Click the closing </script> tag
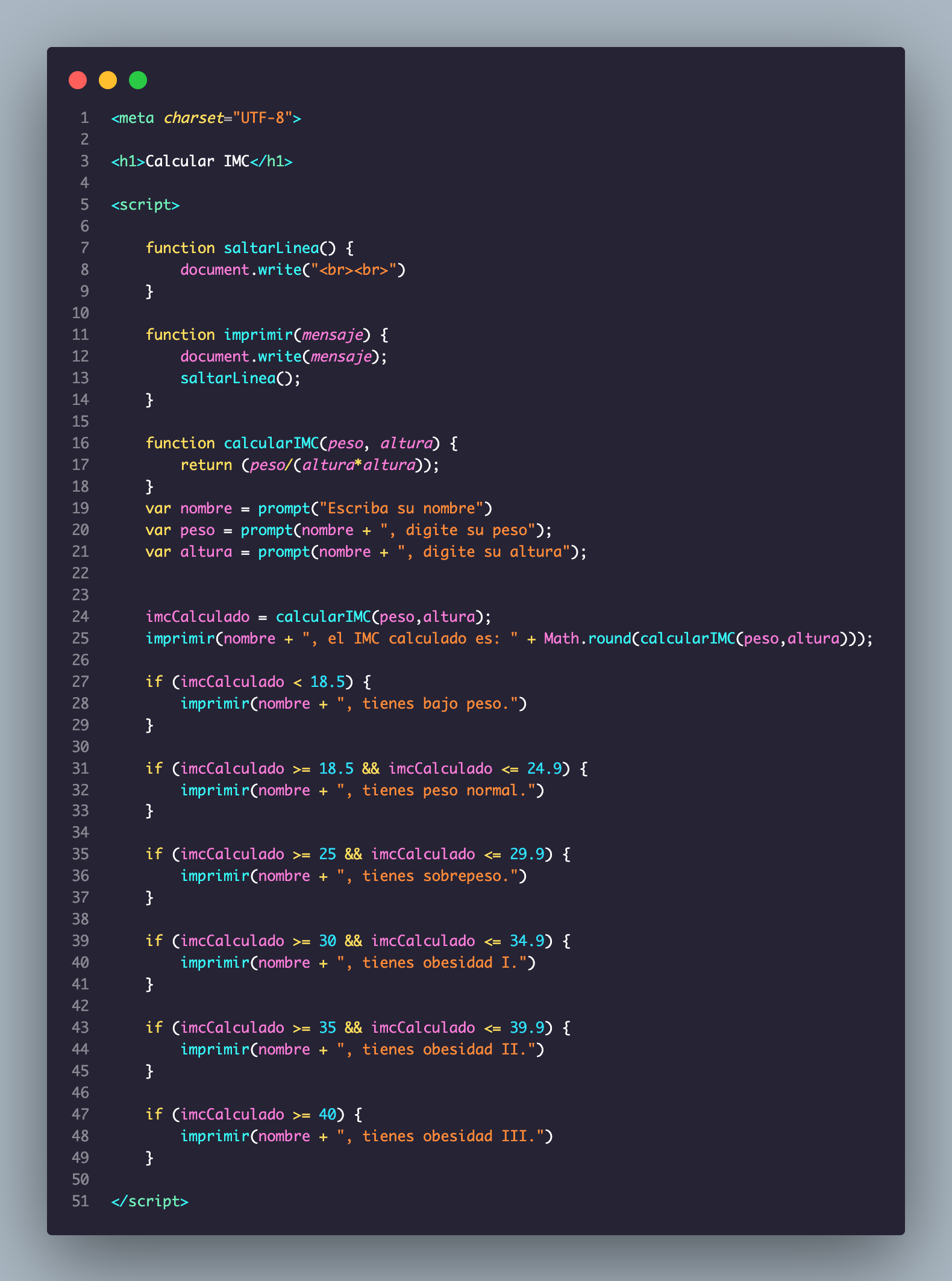Image resolution: width=952 pixels, height=1281 pixels. point(149,1201)
